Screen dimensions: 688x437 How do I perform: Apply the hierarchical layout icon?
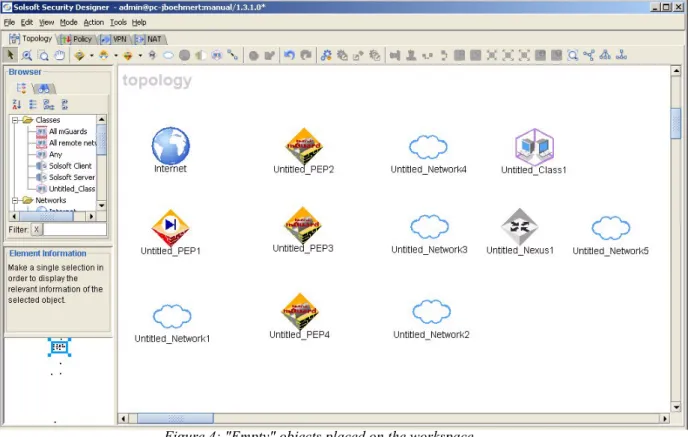[x=605, y=55]
